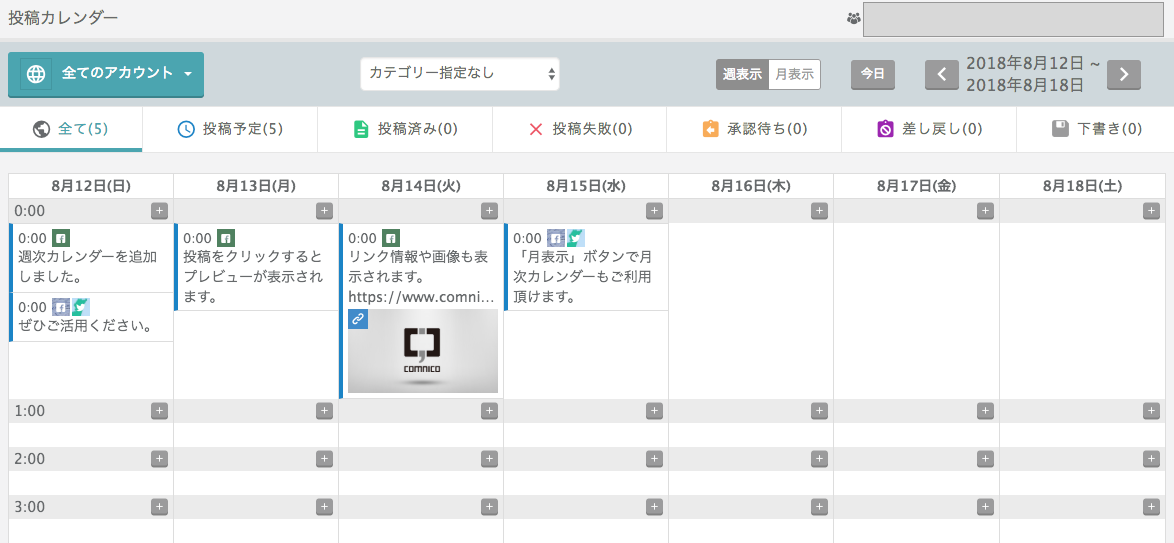
Task: Select the 投稿予定(5) tab
Action: 230,129
